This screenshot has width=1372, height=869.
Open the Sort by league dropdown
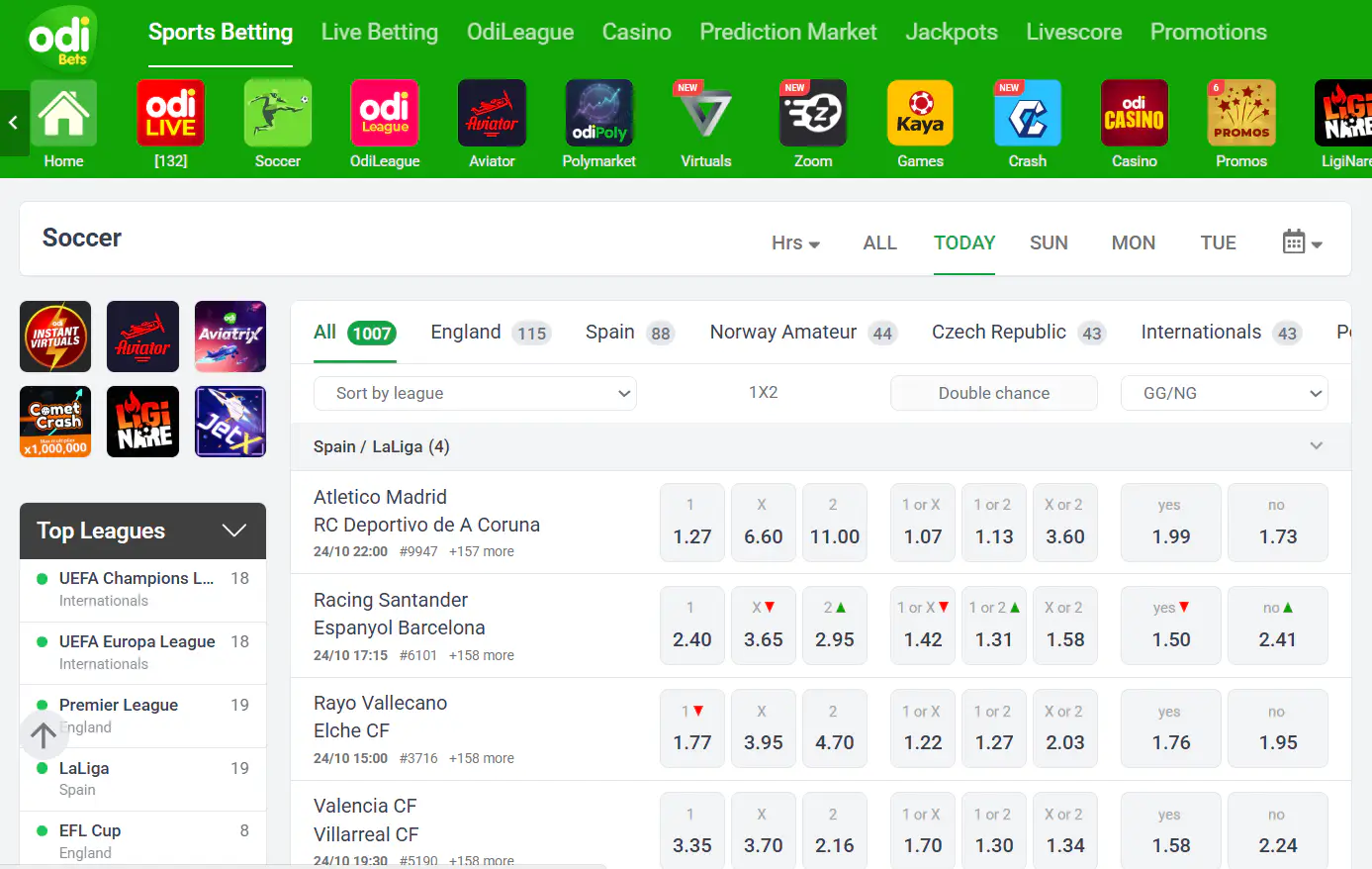point(475,393)
